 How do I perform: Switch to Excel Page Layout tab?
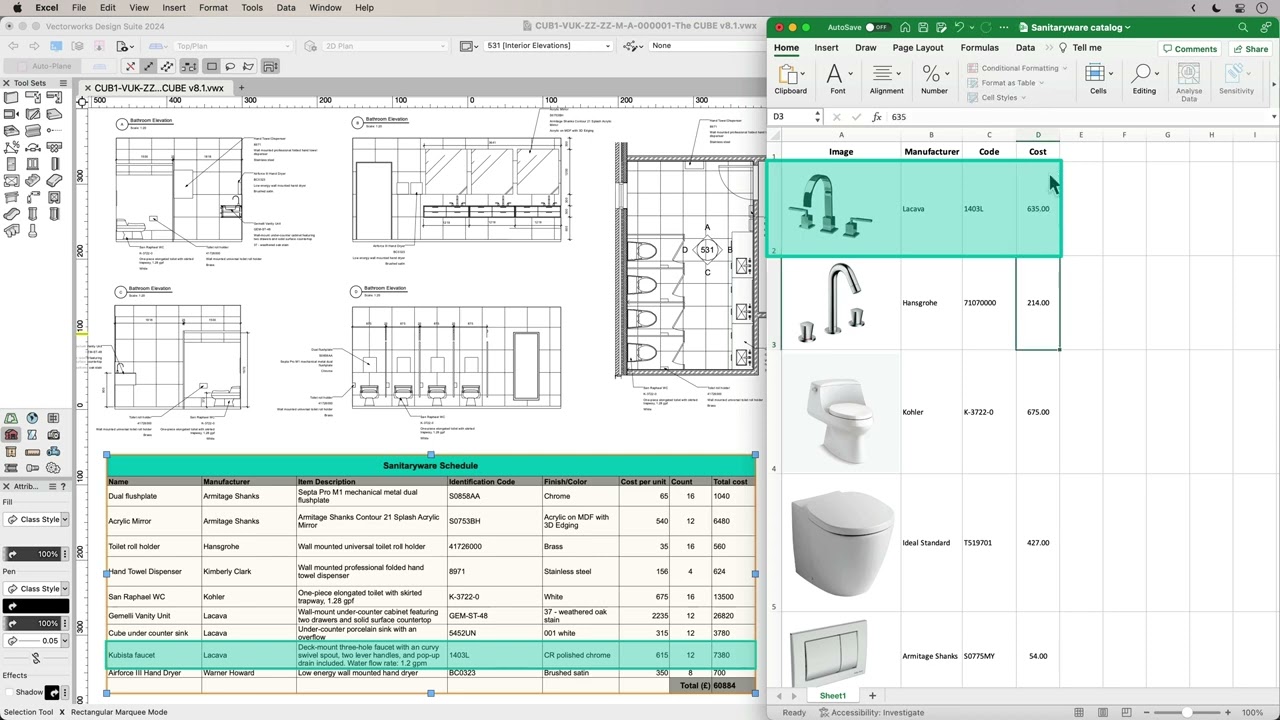918,48
